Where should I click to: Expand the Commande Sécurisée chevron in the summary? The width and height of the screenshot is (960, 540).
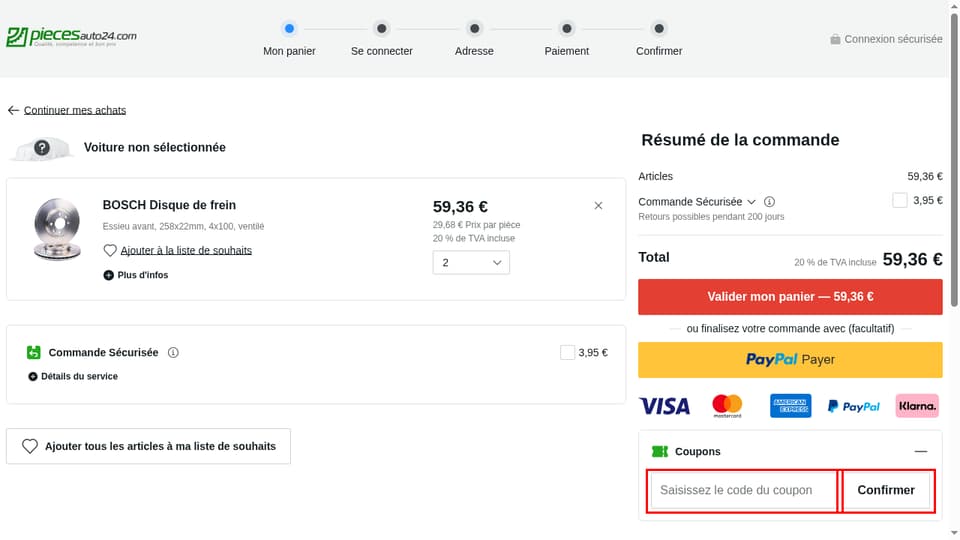(751, 202)
